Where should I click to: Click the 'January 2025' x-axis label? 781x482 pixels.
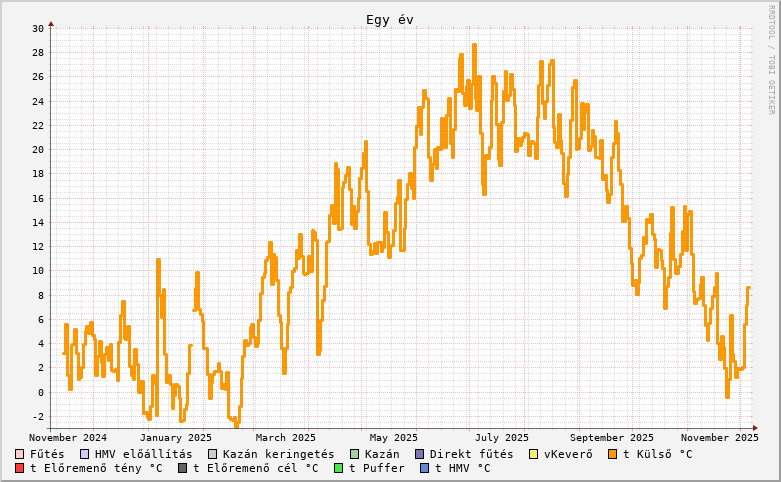click(x=175, y=437)
